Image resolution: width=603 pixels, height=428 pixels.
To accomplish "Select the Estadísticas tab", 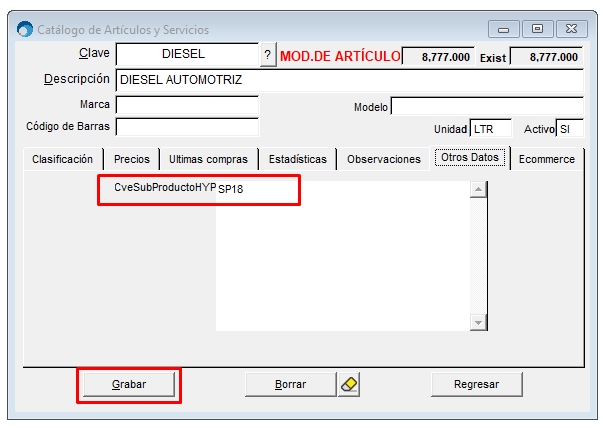I will click(x=297, y=159).
